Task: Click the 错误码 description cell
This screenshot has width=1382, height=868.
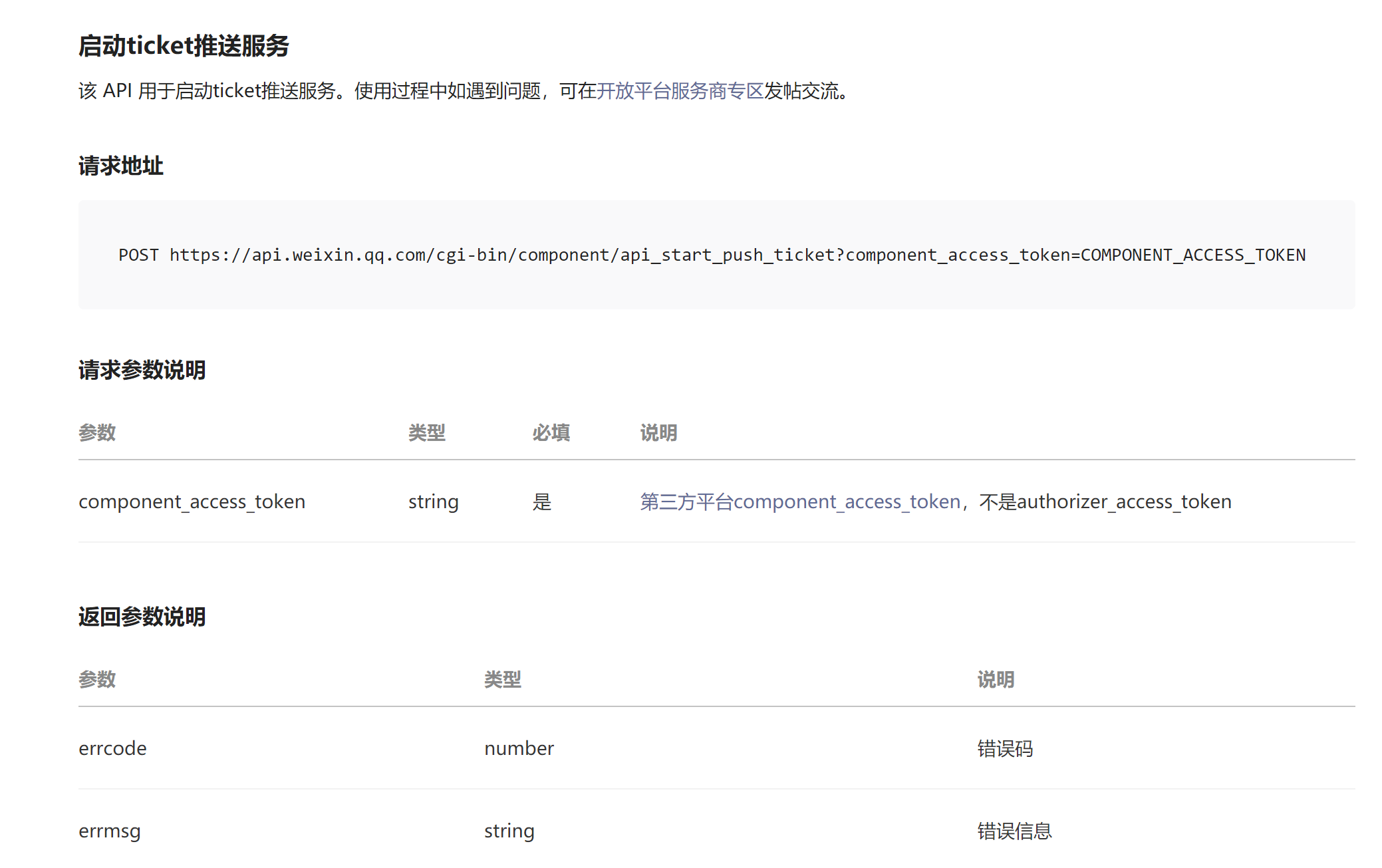Action: click(1004, 748)
